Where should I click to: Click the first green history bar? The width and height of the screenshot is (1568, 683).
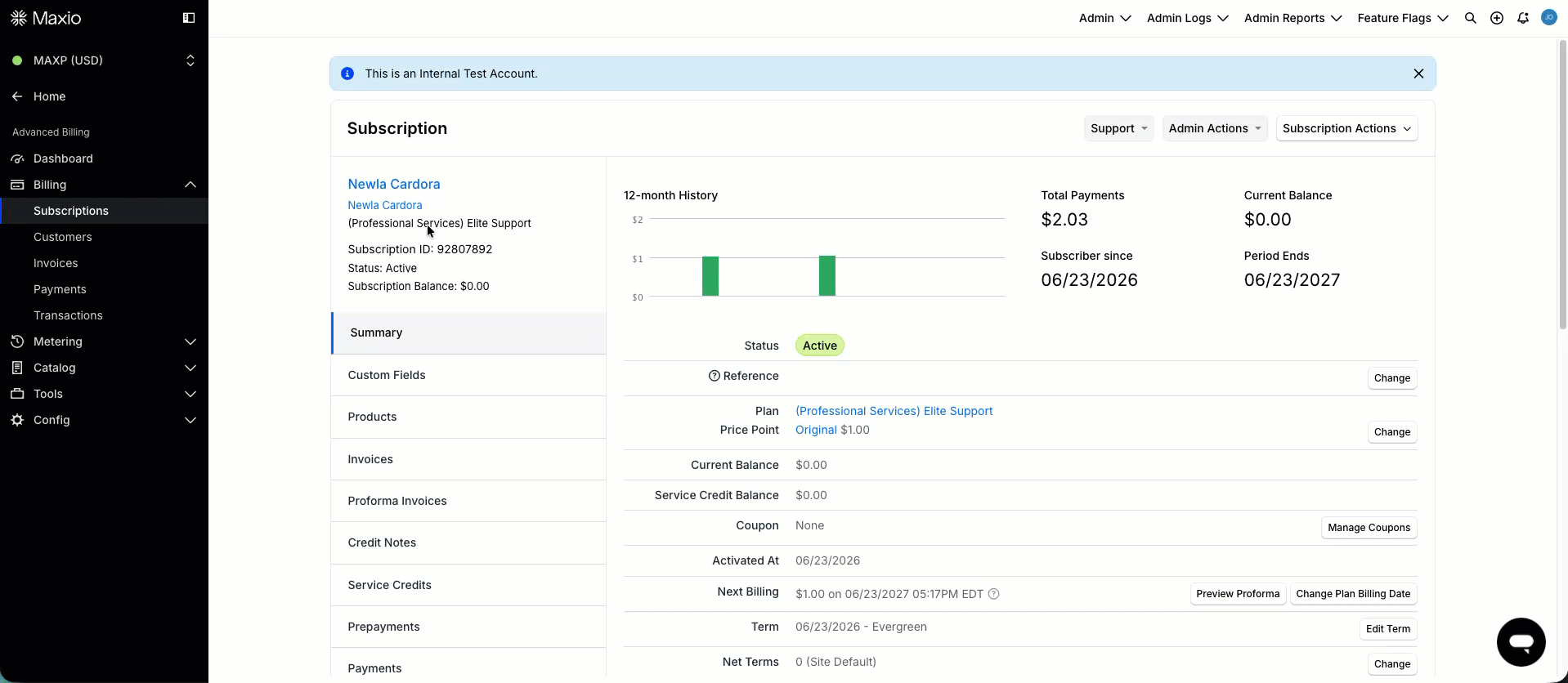[x=710, y=276]
